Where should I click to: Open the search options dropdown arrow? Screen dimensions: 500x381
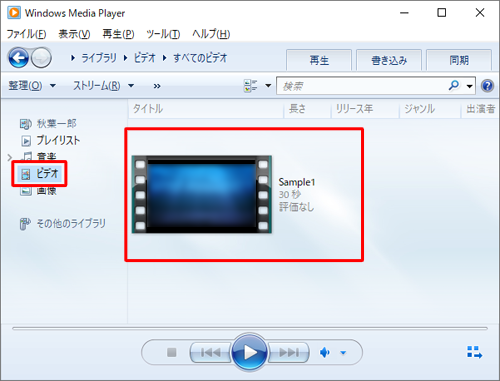470,86
